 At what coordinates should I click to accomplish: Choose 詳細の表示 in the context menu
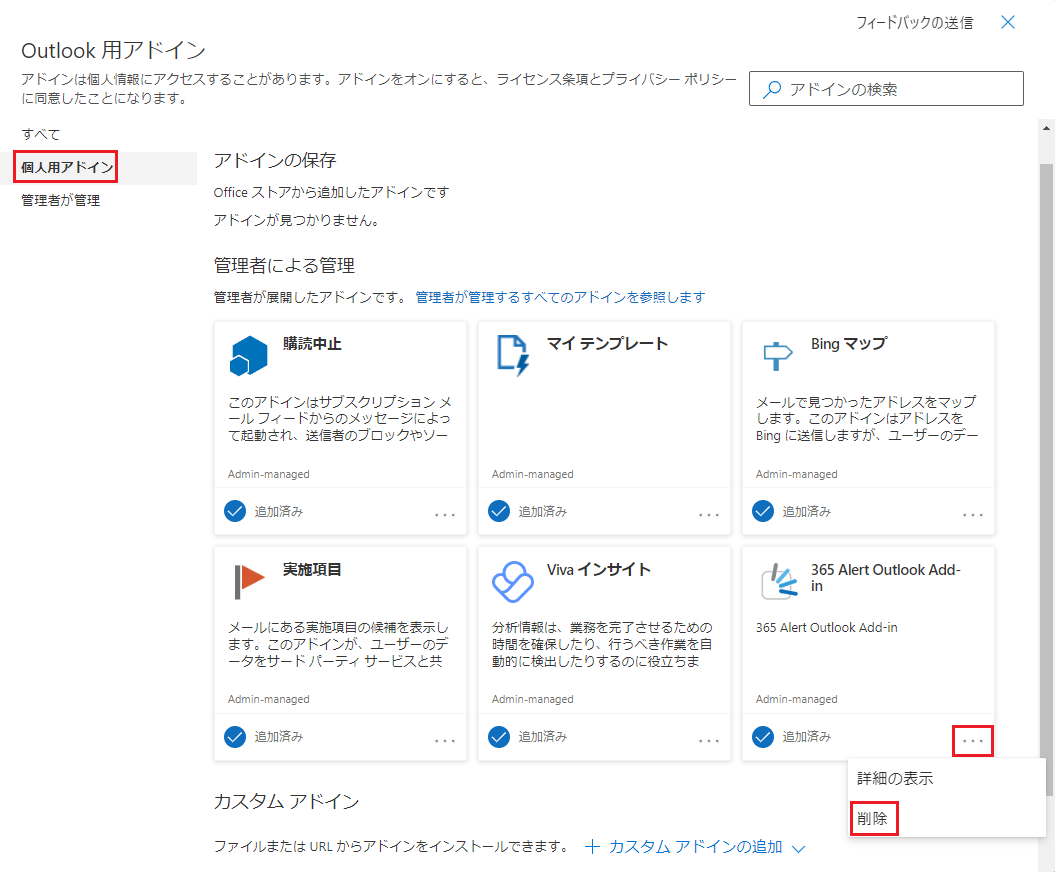tap(895, 778)
